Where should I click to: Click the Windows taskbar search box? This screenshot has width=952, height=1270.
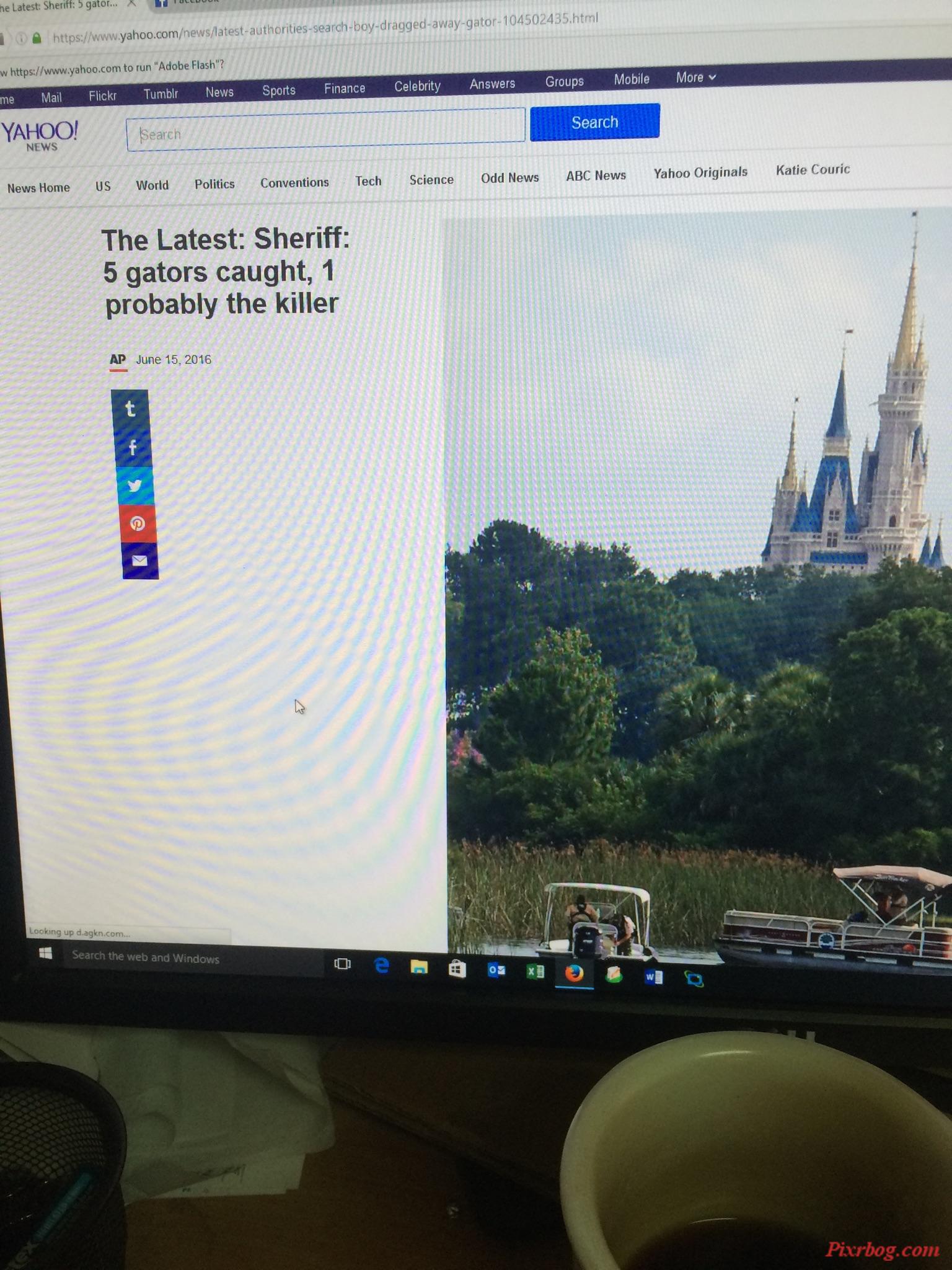[x=192, y=958]
